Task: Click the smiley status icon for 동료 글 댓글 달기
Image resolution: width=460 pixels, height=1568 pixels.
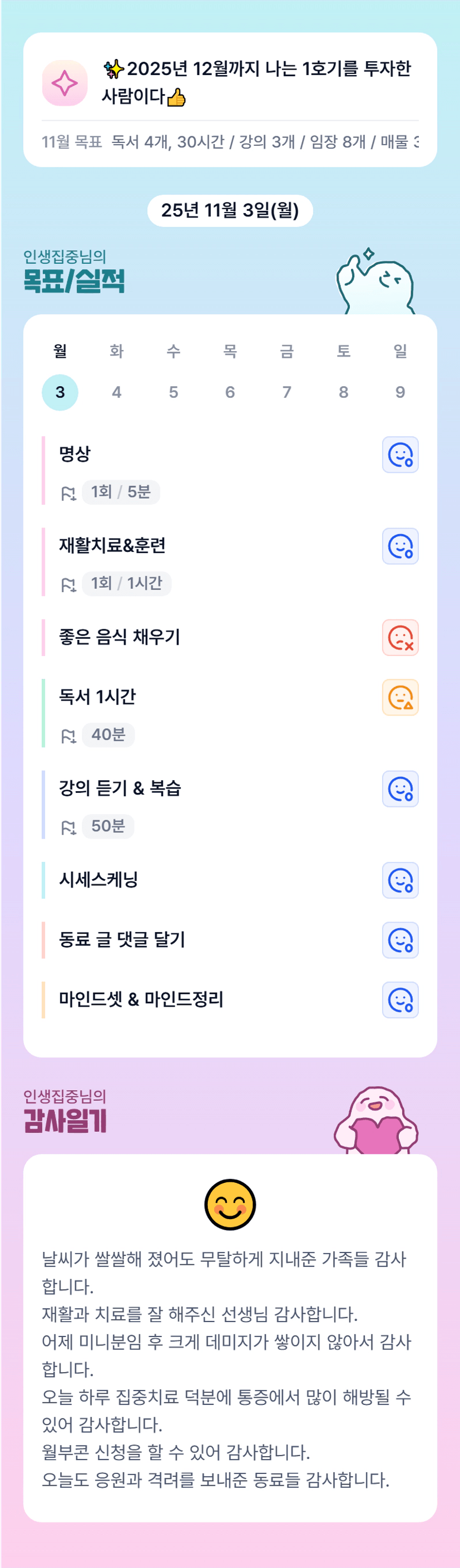Action: [400, 940]
